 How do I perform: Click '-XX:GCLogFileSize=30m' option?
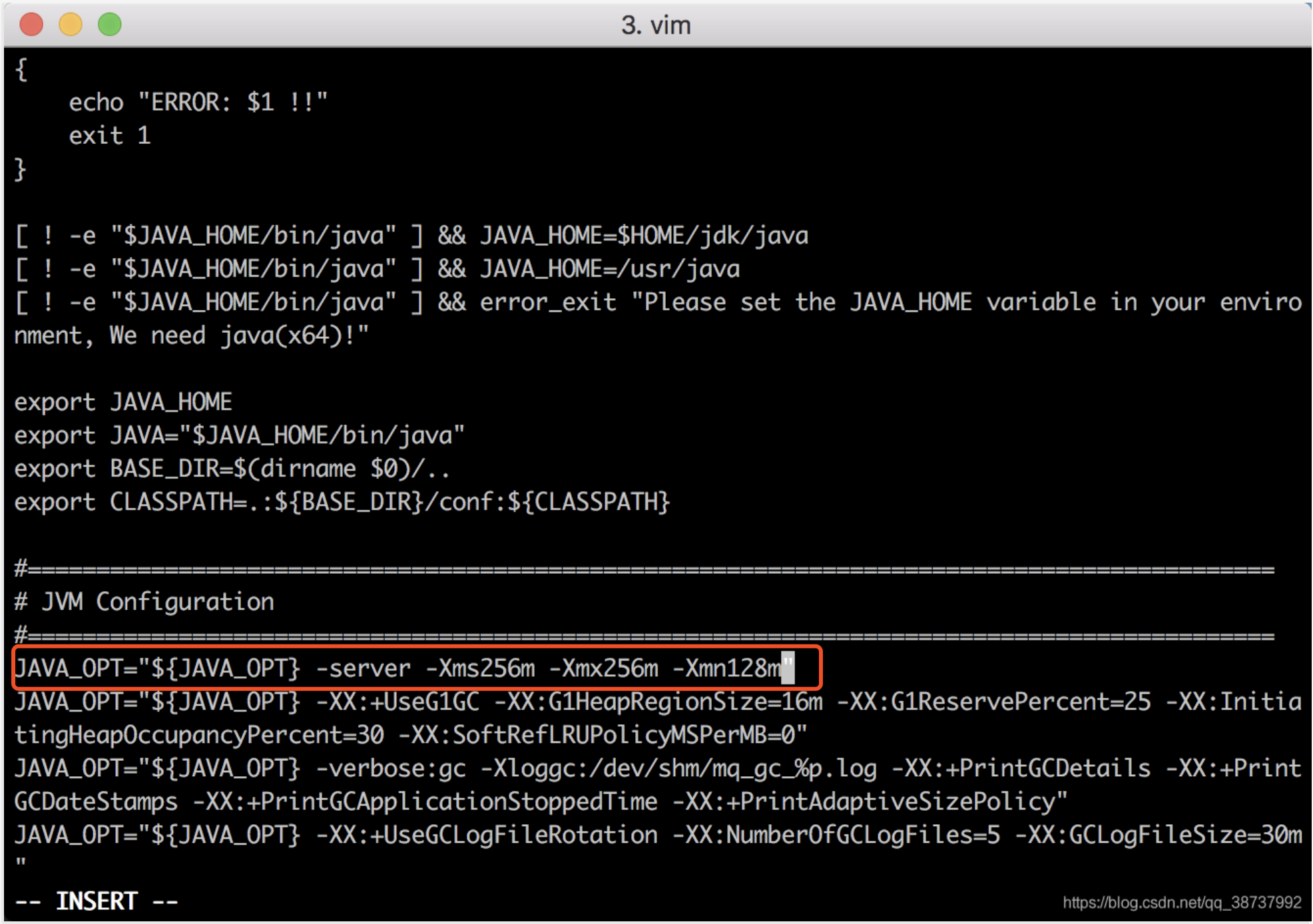(x=1159, y=835)
